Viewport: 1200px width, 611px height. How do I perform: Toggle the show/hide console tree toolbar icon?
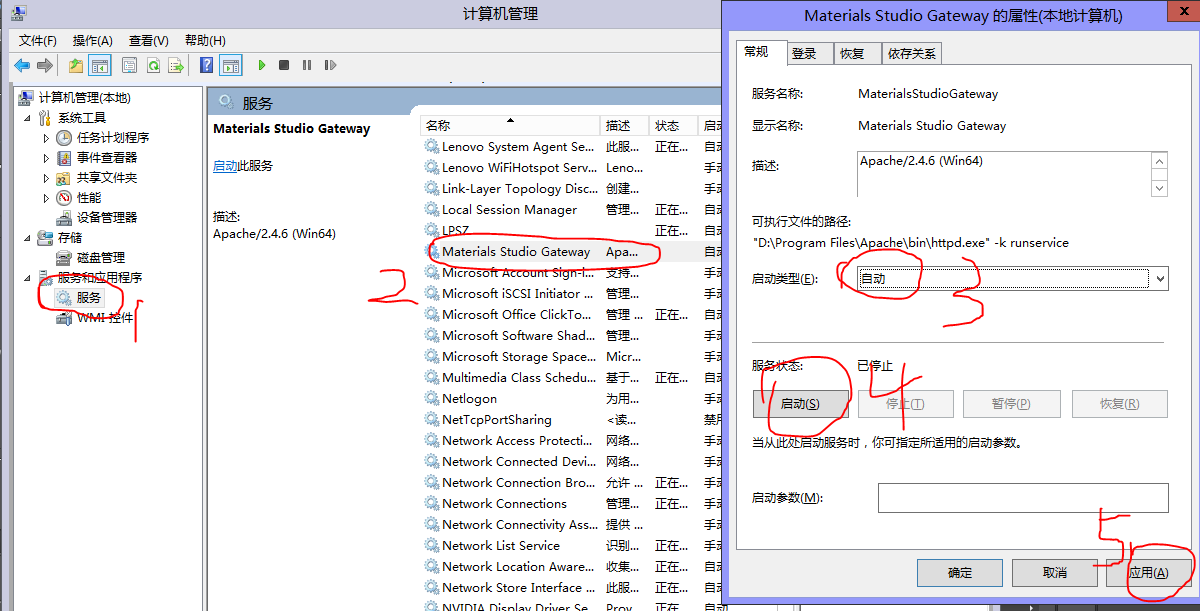pos(100,65)
